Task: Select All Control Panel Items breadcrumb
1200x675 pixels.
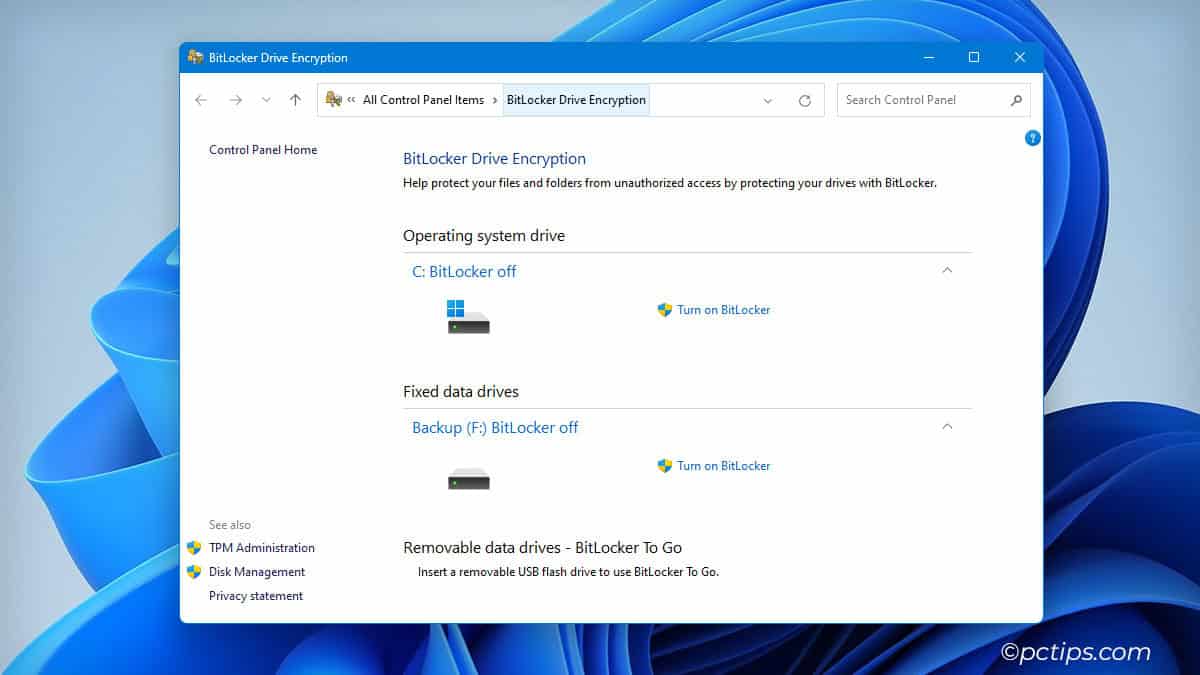Action: pyautogui.click(x=423, y=100)
